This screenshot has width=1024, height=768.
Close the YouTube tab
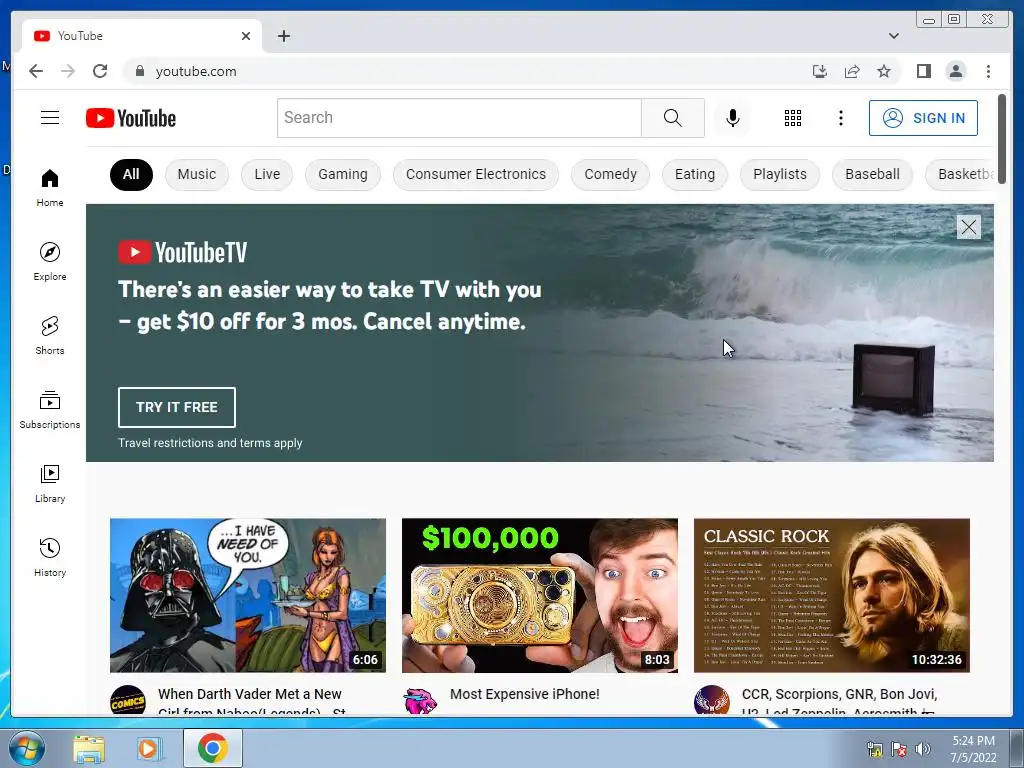point(246,36)
